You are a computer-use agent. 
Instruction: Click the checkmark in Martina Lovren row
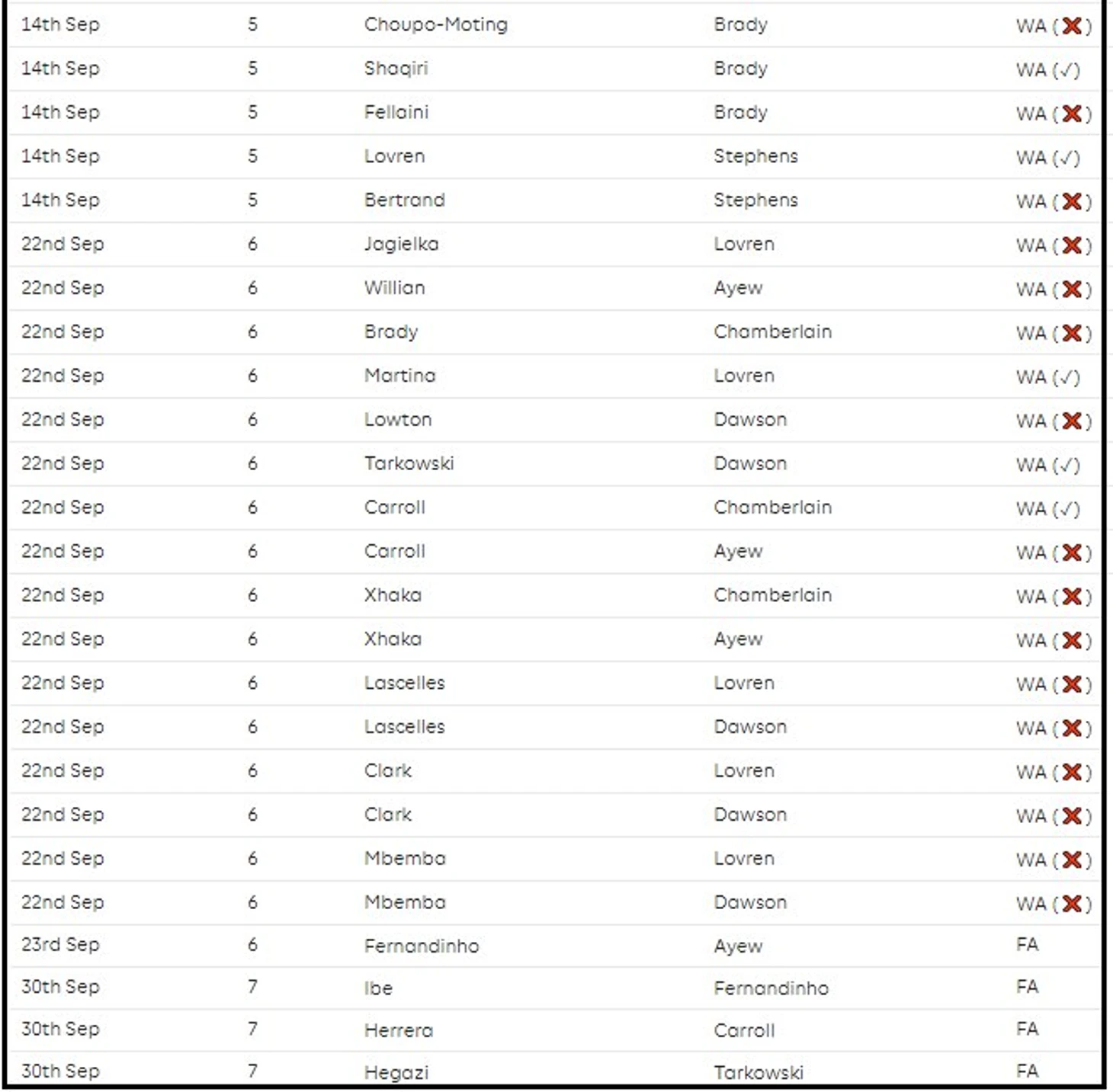(1066, 377)
